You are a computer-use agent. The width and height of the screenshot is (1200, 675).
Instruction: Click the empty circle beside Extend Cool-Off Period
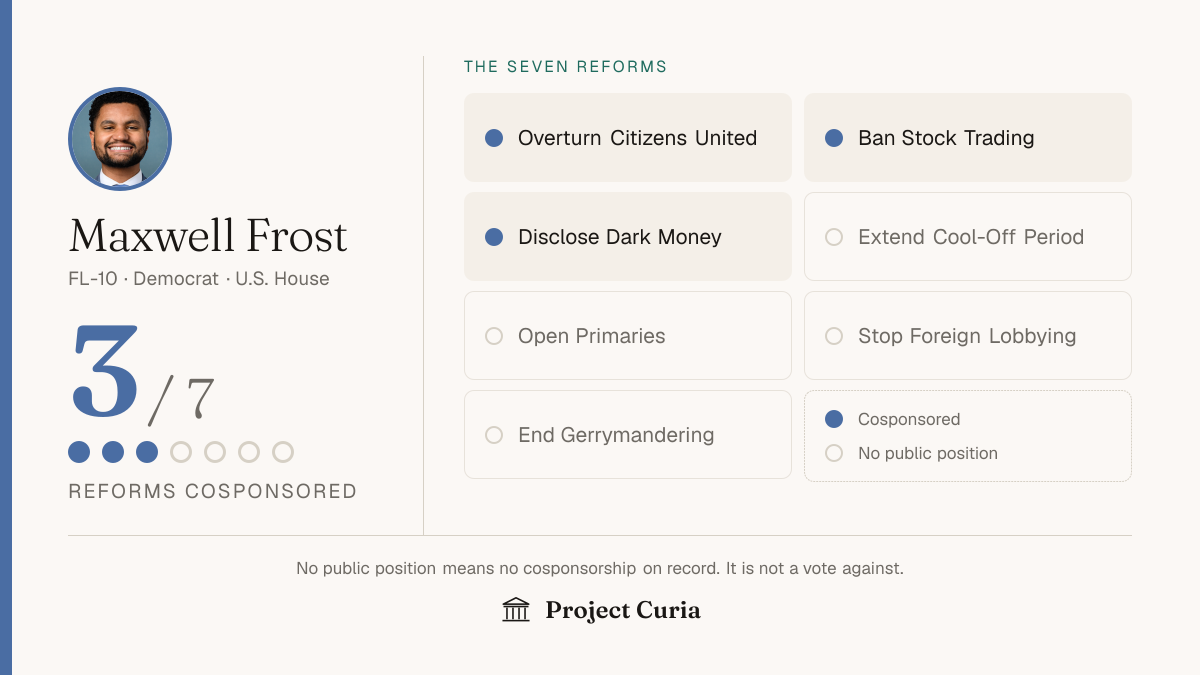pyautogui.click(x=834, y=237)
